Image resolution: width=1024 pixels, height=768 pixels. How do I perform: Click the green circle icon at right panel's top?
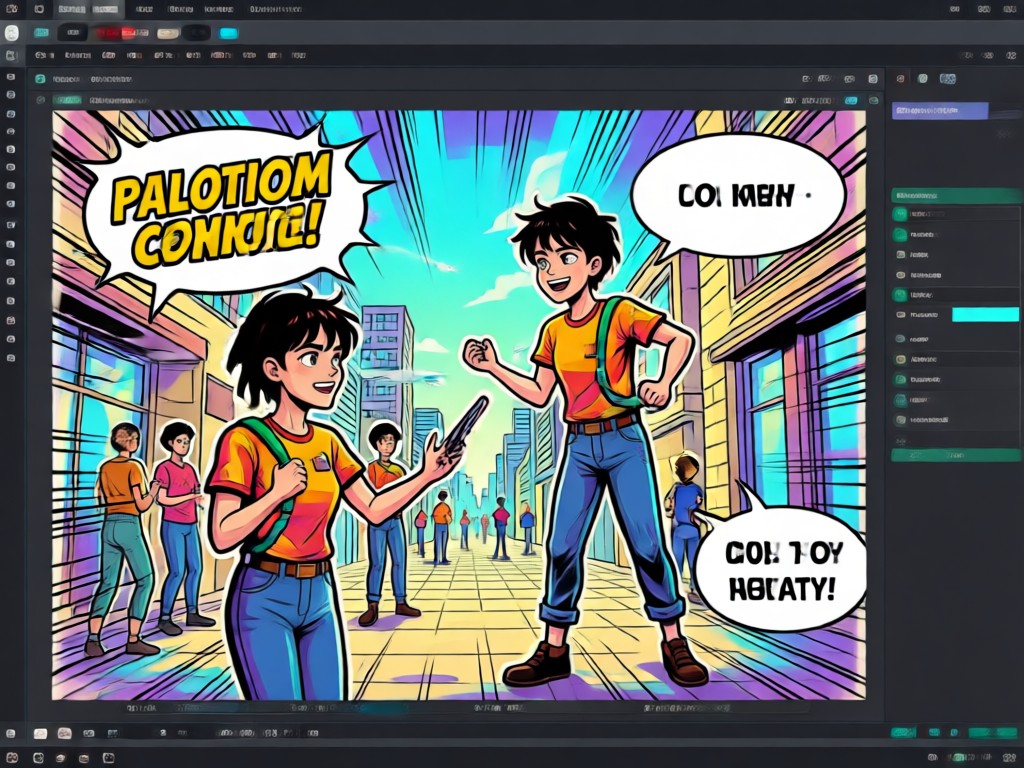(923, 78)
